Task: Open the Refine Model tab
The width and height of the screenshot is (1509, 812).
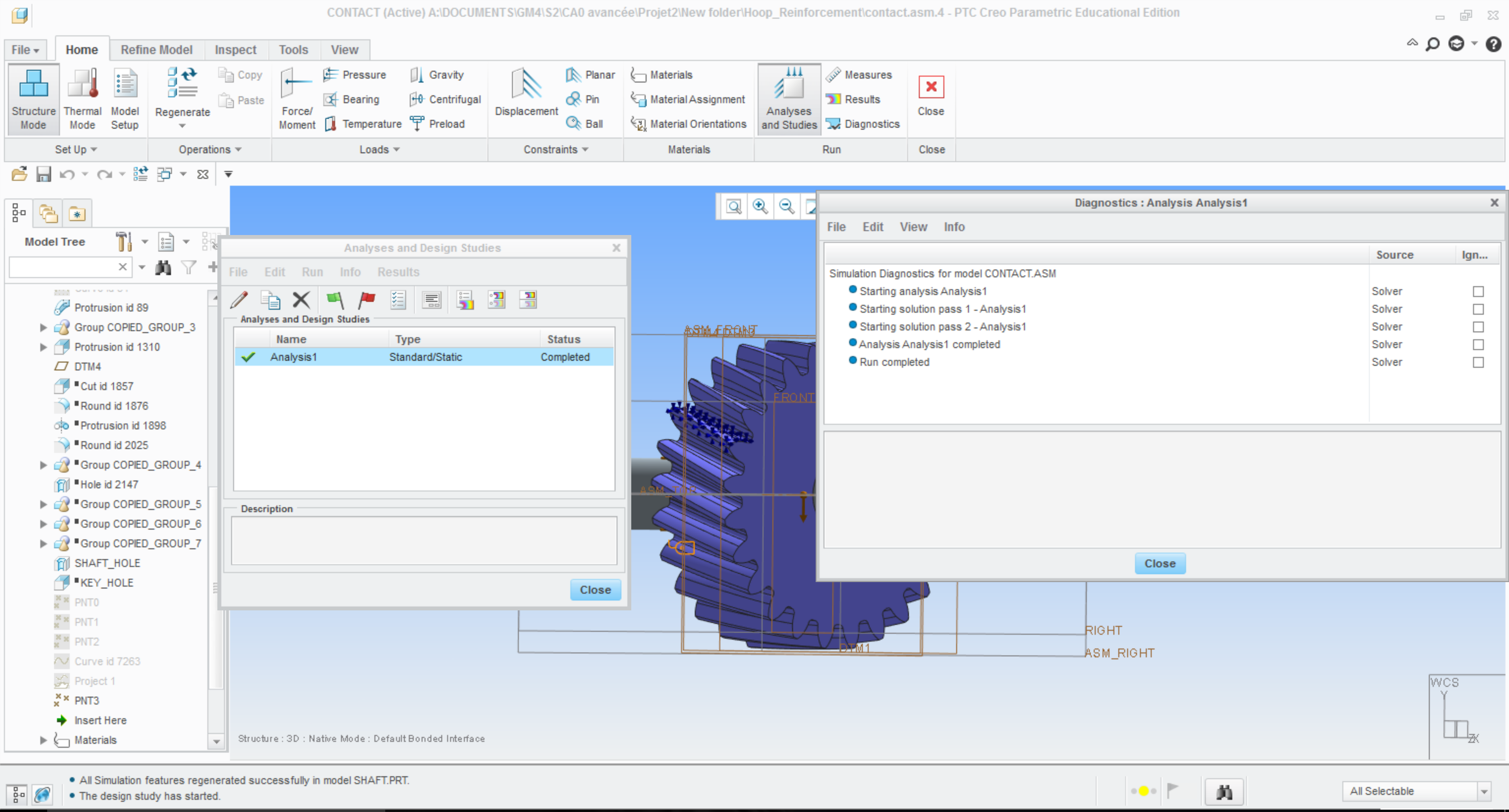Action: click(x=156, y=50)
